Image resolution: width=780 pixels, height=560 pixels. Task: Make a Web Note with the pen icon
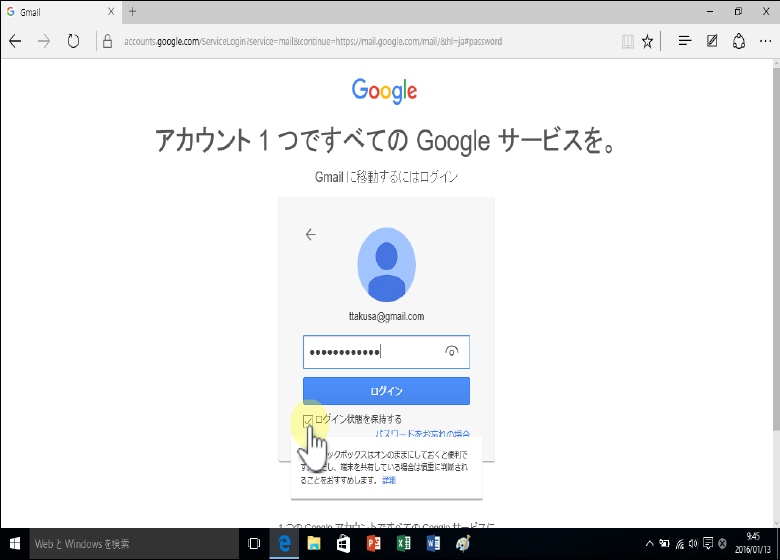point(712,41)
